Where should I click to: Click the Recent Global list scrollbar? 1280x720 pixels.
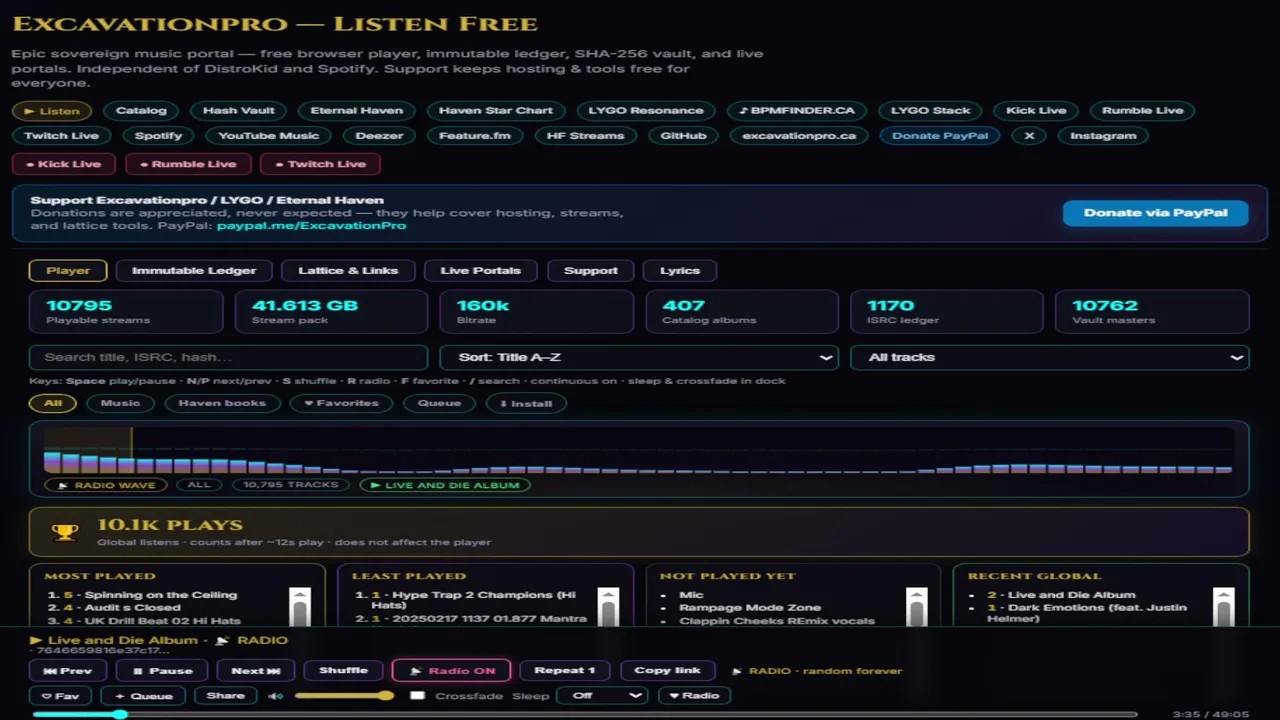pos(1223,606)
